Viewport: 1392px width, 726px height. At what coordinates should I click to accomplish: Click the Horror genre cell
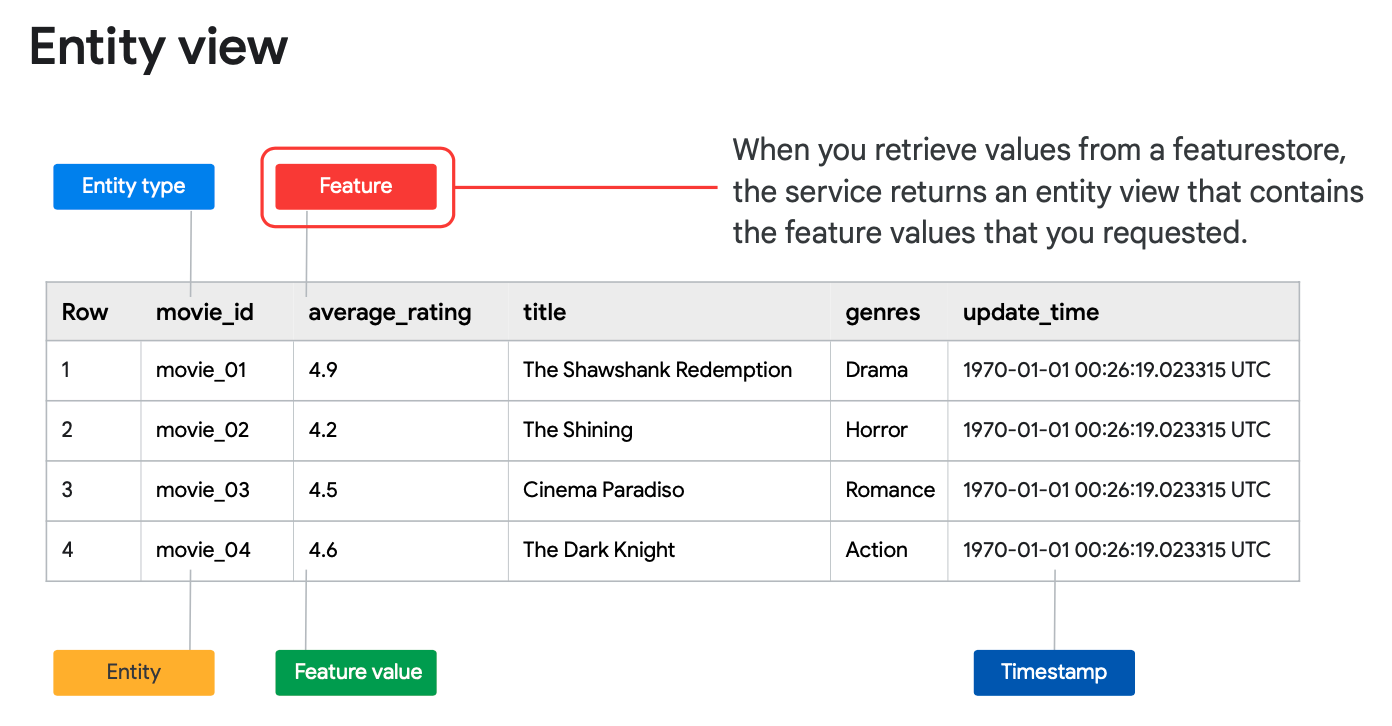pyautogui.click(x=876, y=430)
